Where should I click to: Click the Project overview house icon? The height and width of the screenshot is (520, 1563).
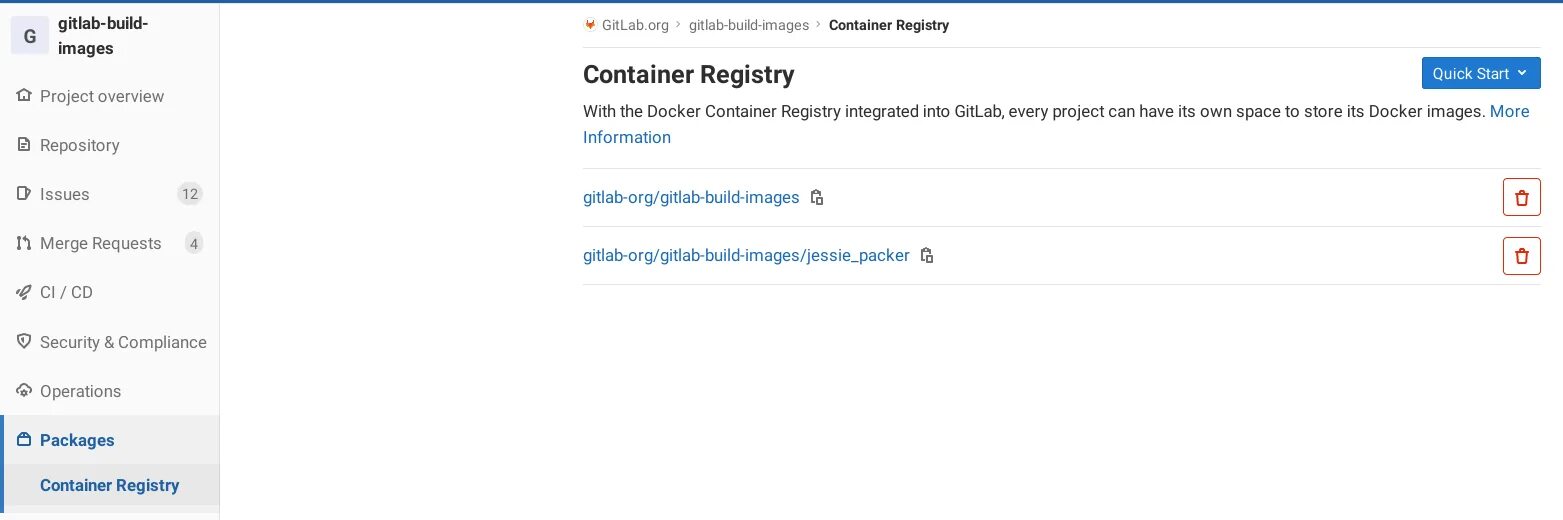[x=24, y=96]
